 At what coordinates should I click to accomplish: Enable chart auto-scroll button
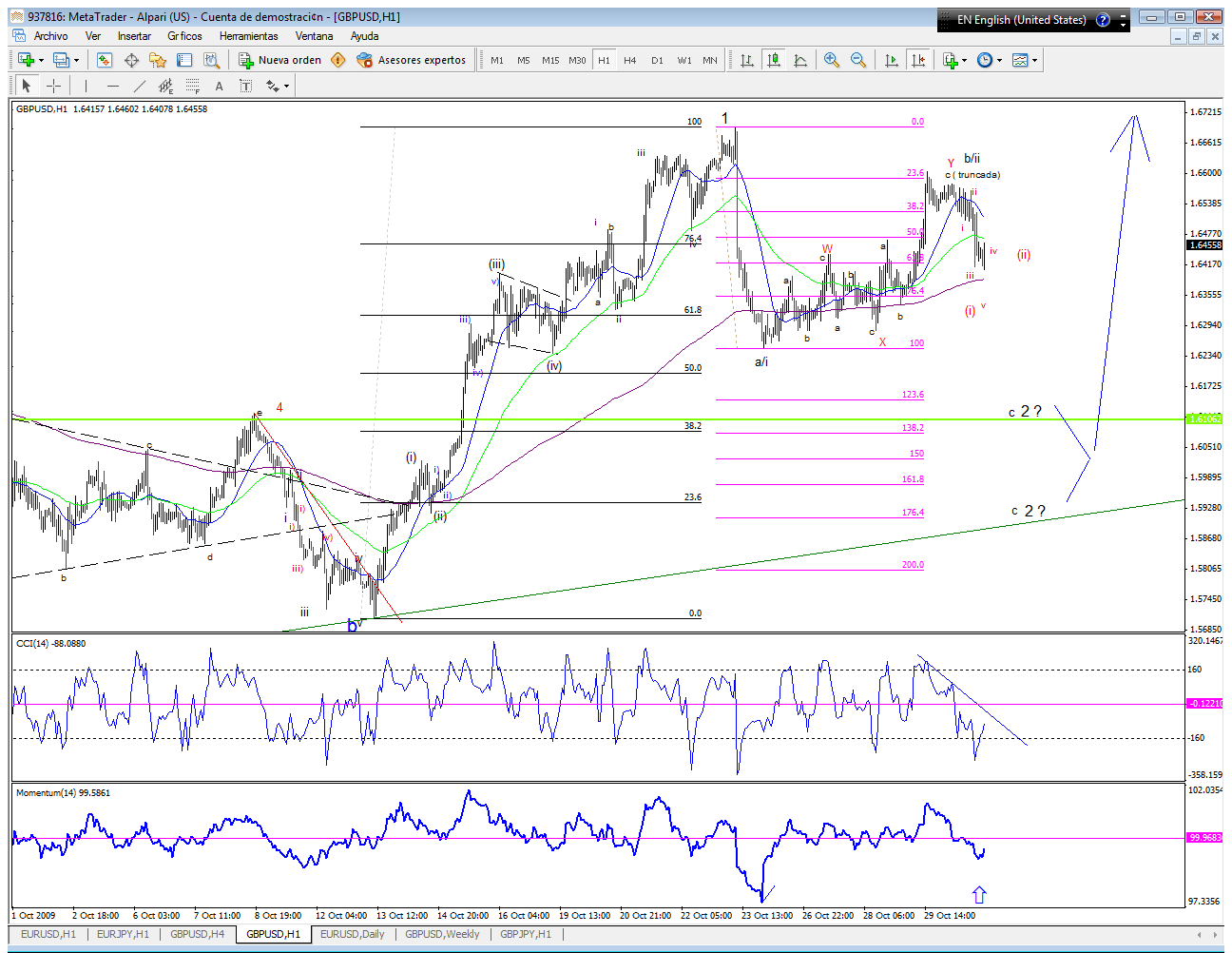(892, 60)
